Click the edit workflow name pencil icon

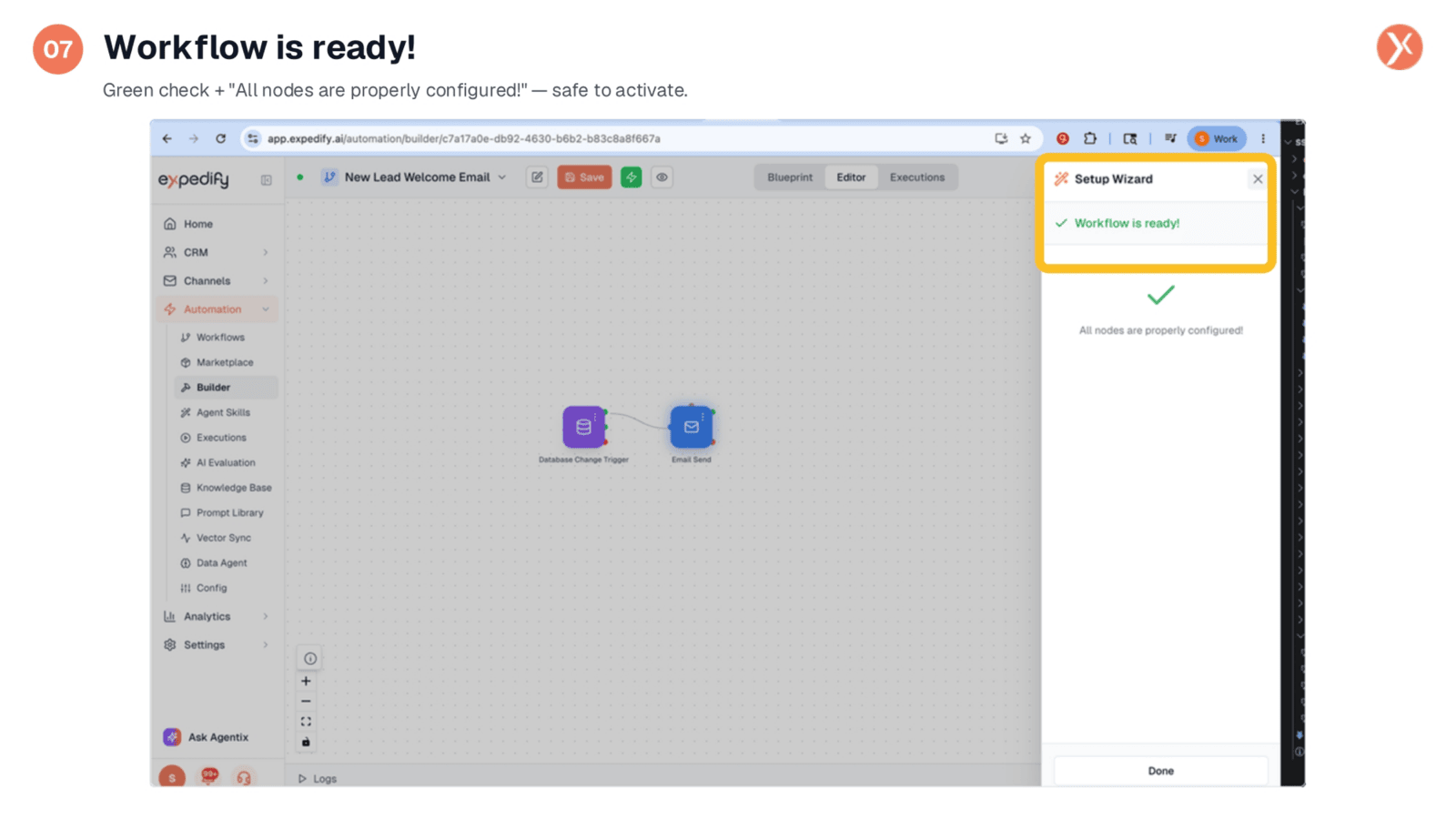point(537,177)
